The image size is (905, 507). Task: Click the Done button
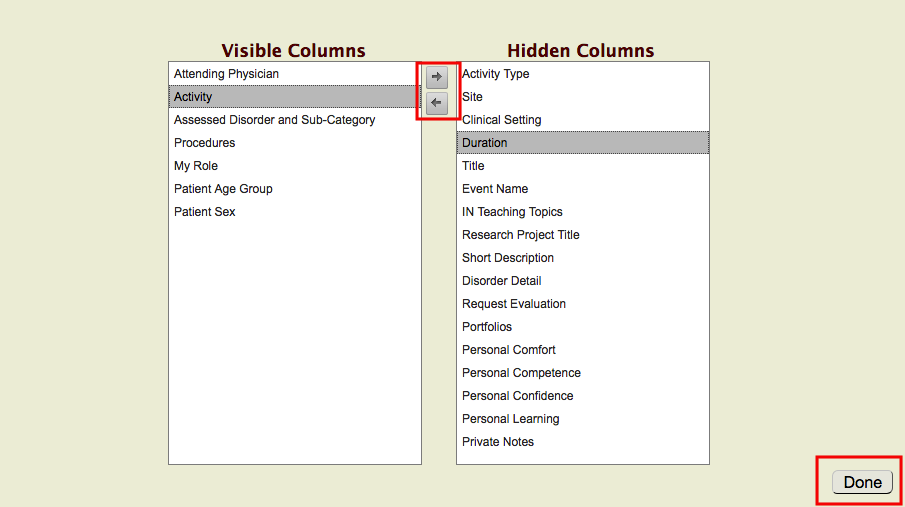pyautogui.click(x=862, y=482)
